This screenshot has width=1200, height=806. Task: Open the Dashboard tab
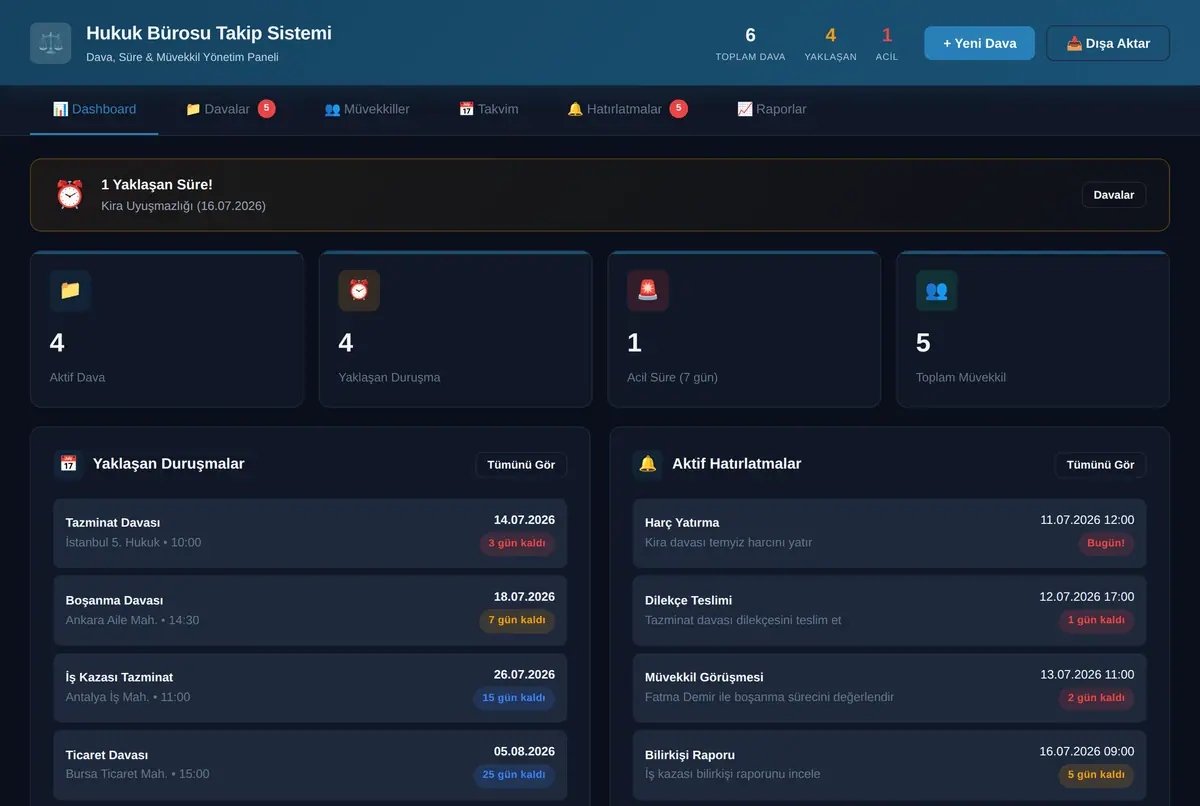tap(94, 109)
